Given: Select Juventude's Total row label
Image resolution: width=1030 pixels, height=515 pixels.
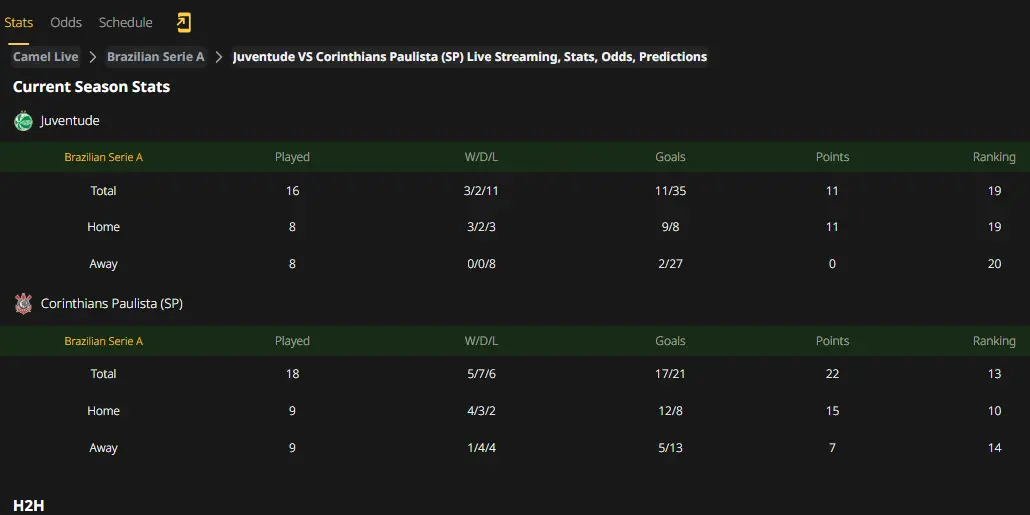Looking at the screenshot, I should [103, 190].
